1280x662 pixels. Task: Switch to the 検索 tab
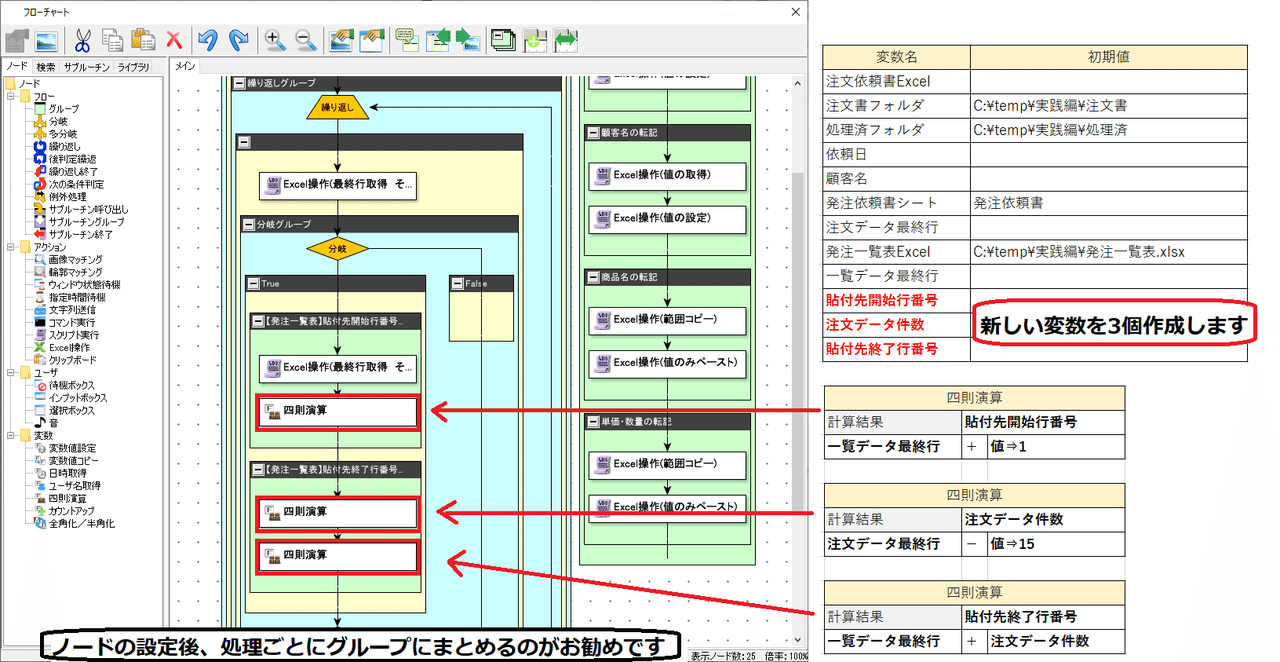click(x=45, y=67)
